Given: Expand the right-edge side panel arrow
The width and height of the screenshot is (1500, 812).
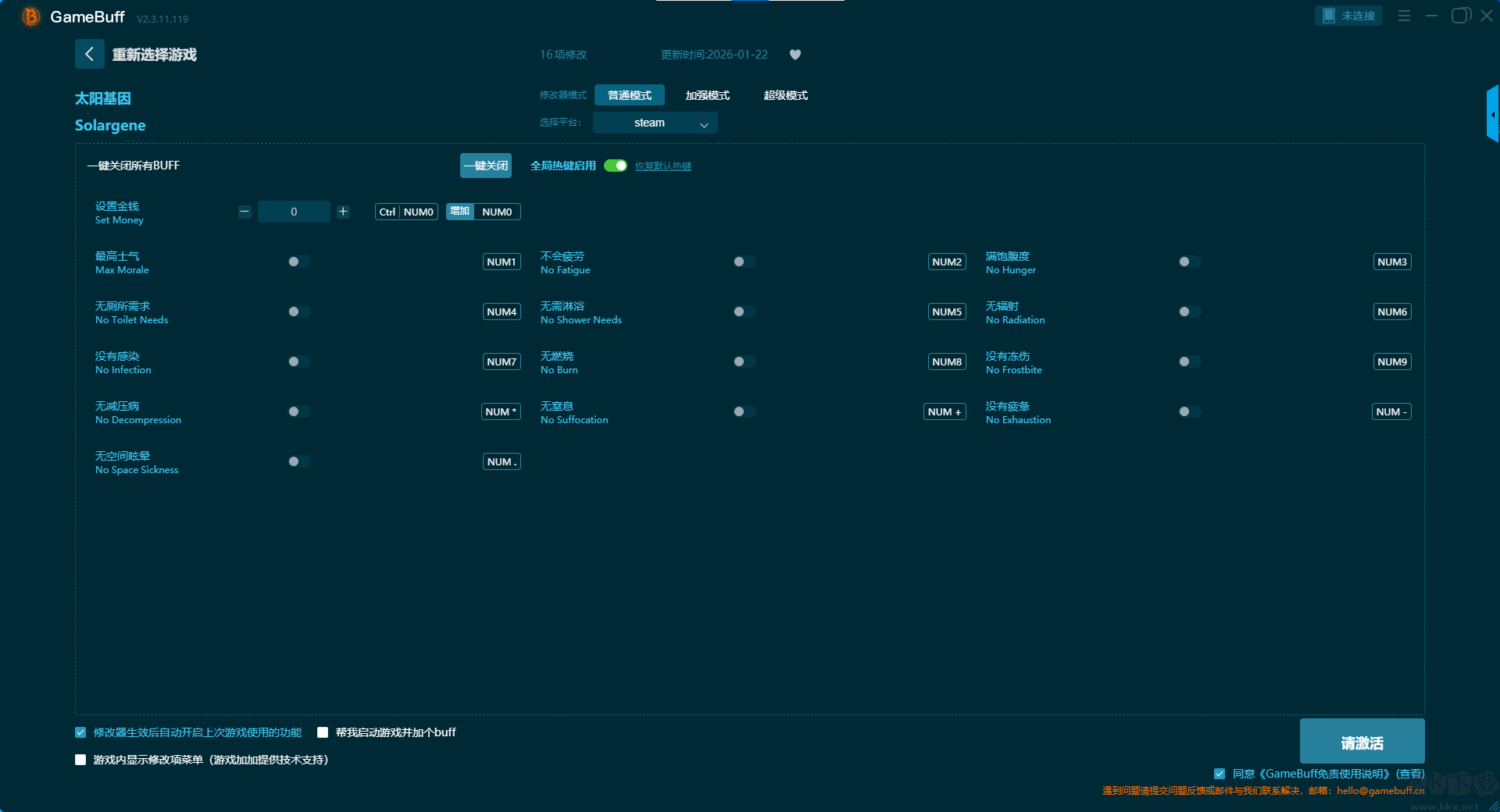Looking at the screenshot, I should 1492,115.
